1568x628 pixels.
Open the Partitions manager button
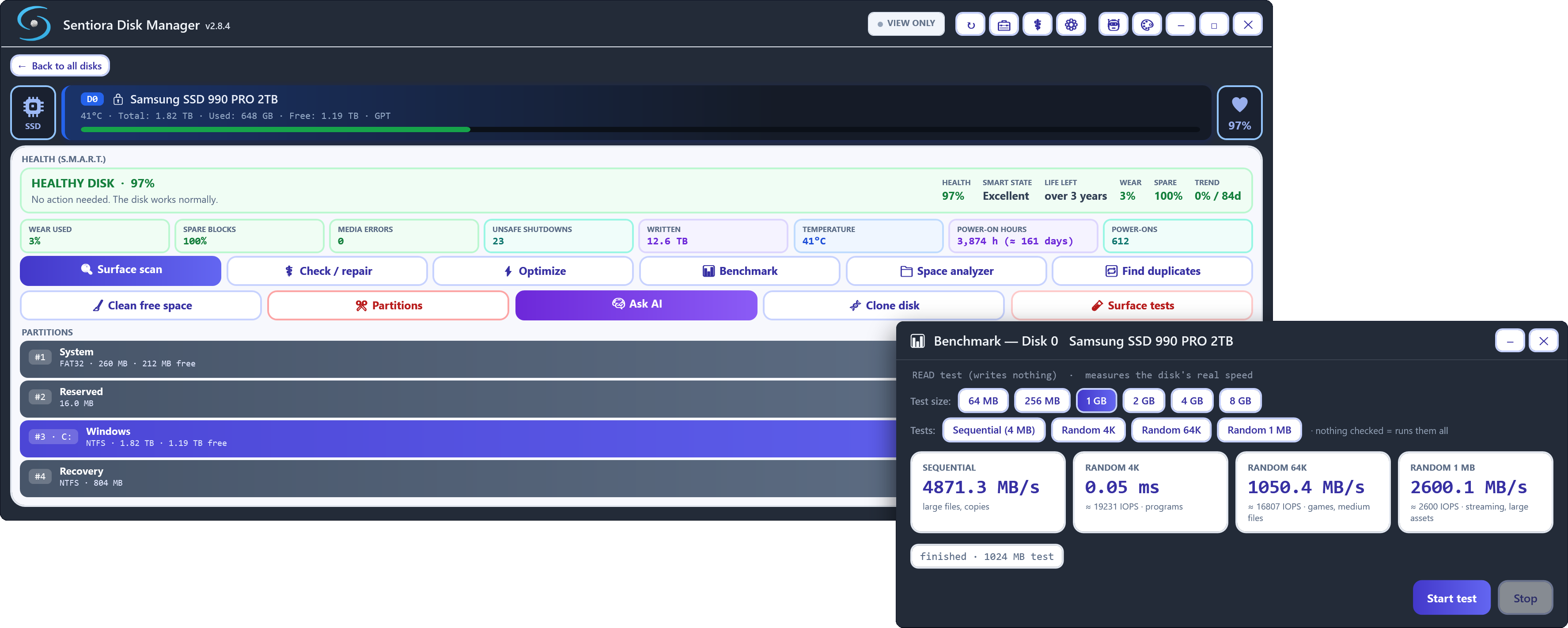tap(388, 305)
